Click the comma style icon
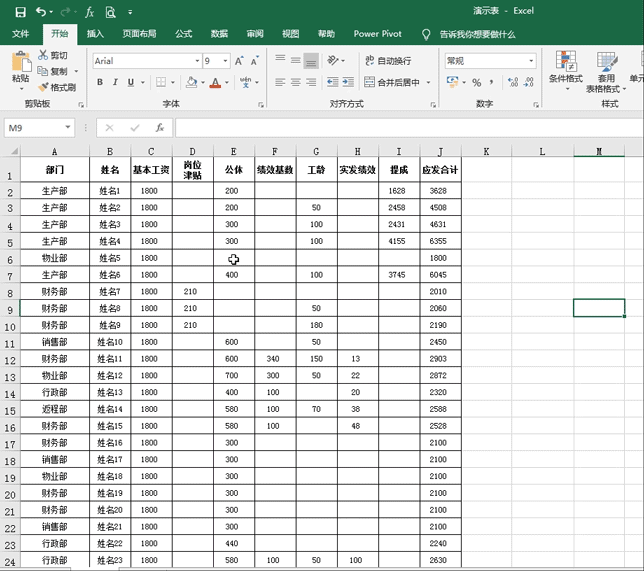 click(491, 82)
